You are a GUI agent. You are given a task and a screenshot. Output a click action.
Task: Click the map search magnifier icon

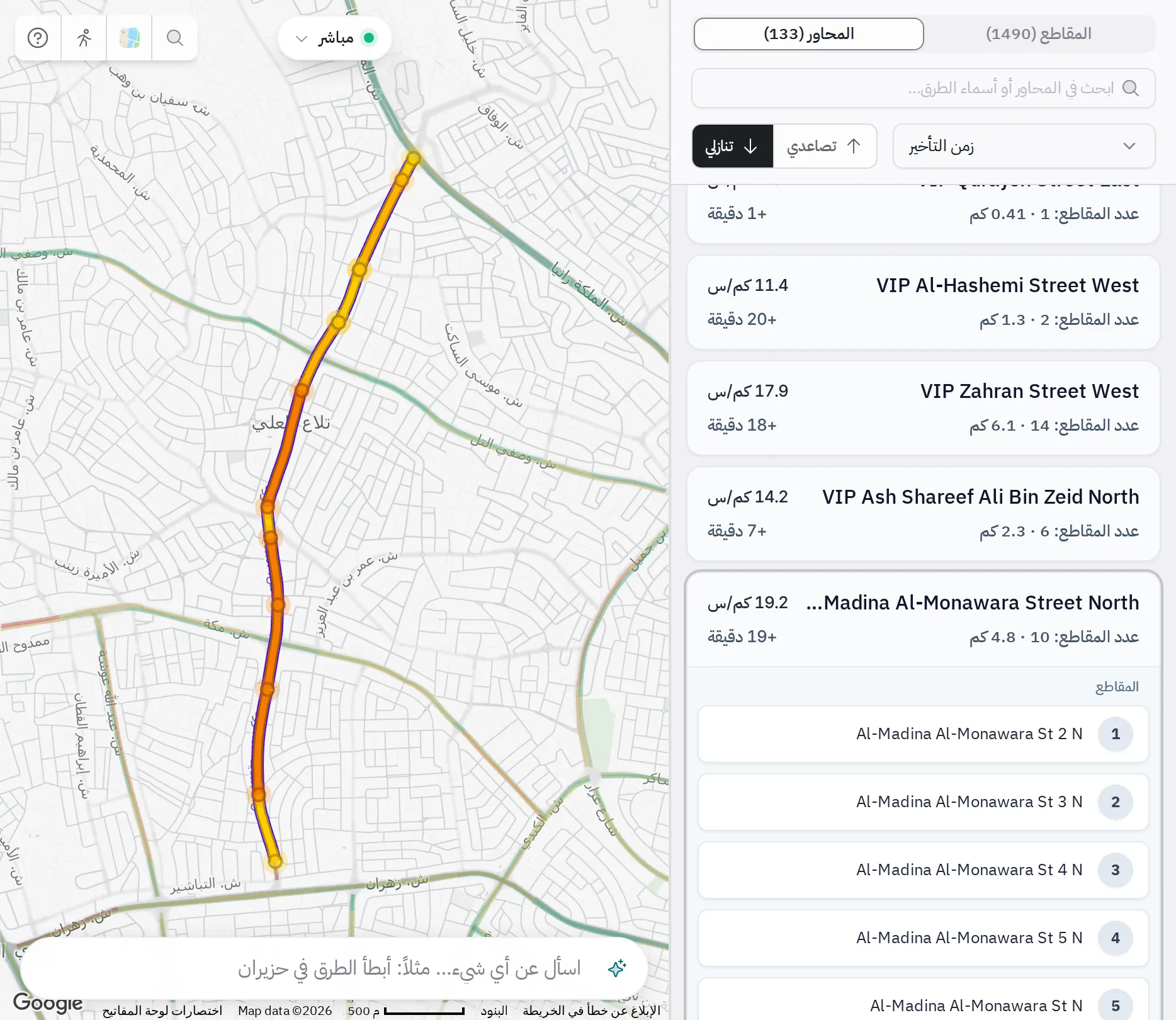click(x=175, y=38)
